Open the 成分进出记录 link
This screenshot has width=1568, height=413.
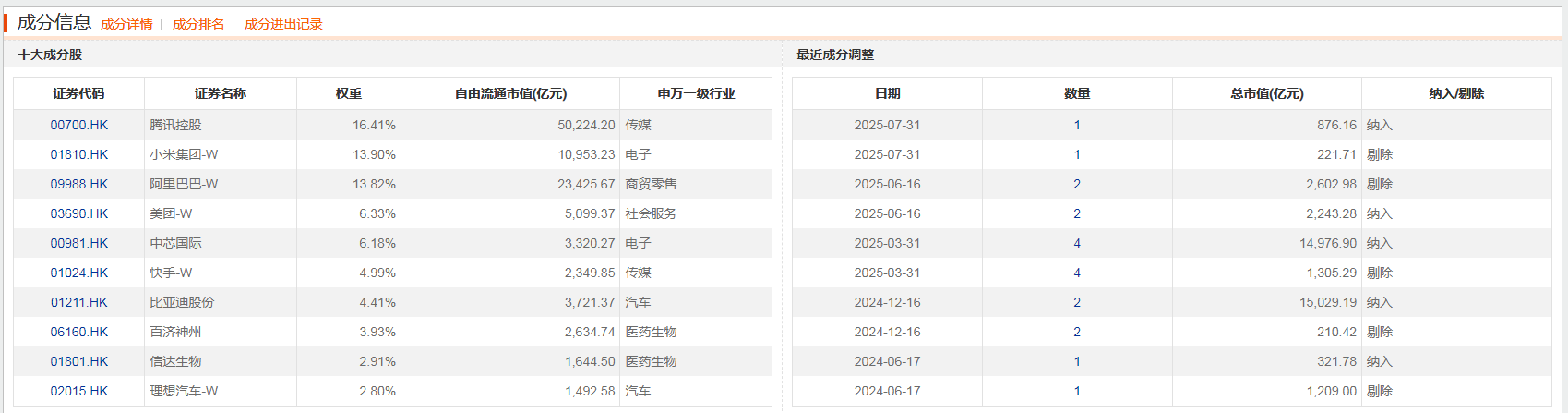pyautogui.click(x=283, y=24)
